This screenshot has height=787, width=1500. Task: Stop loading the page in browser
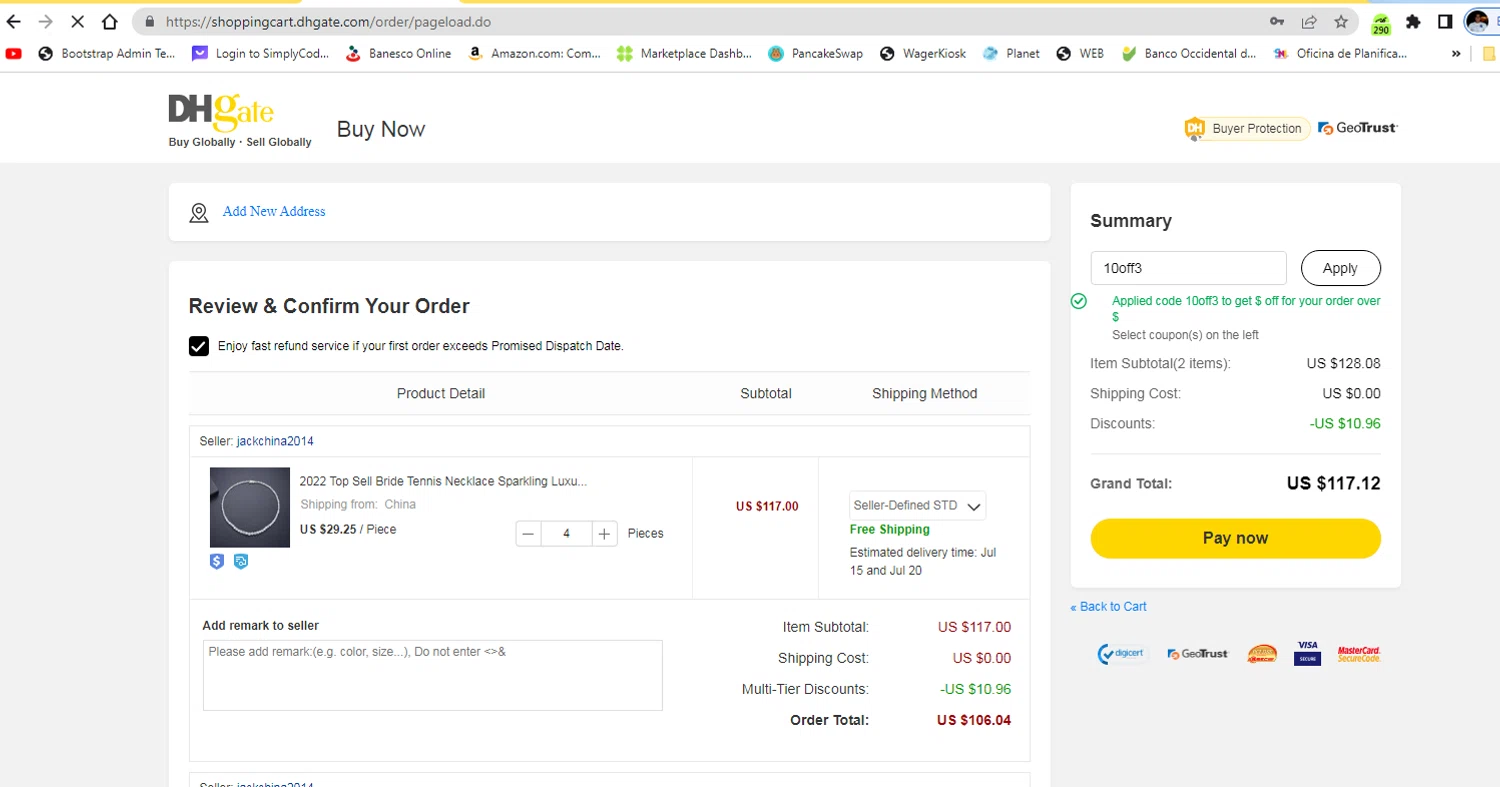(x=77, y=21)
